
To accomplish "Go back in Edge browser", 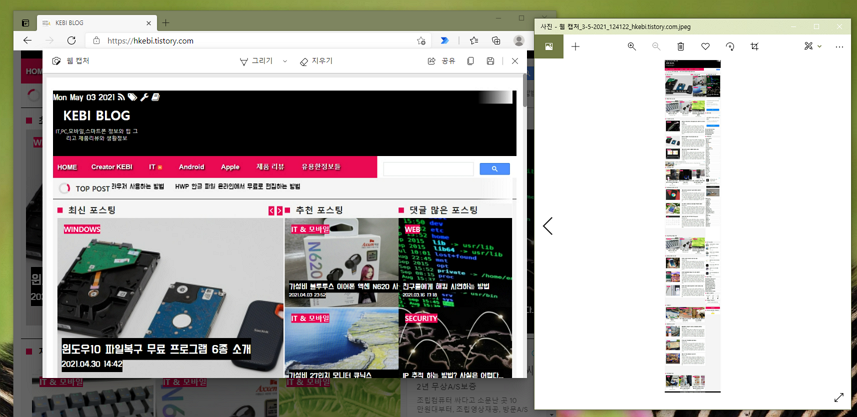I will click(27, 40).
